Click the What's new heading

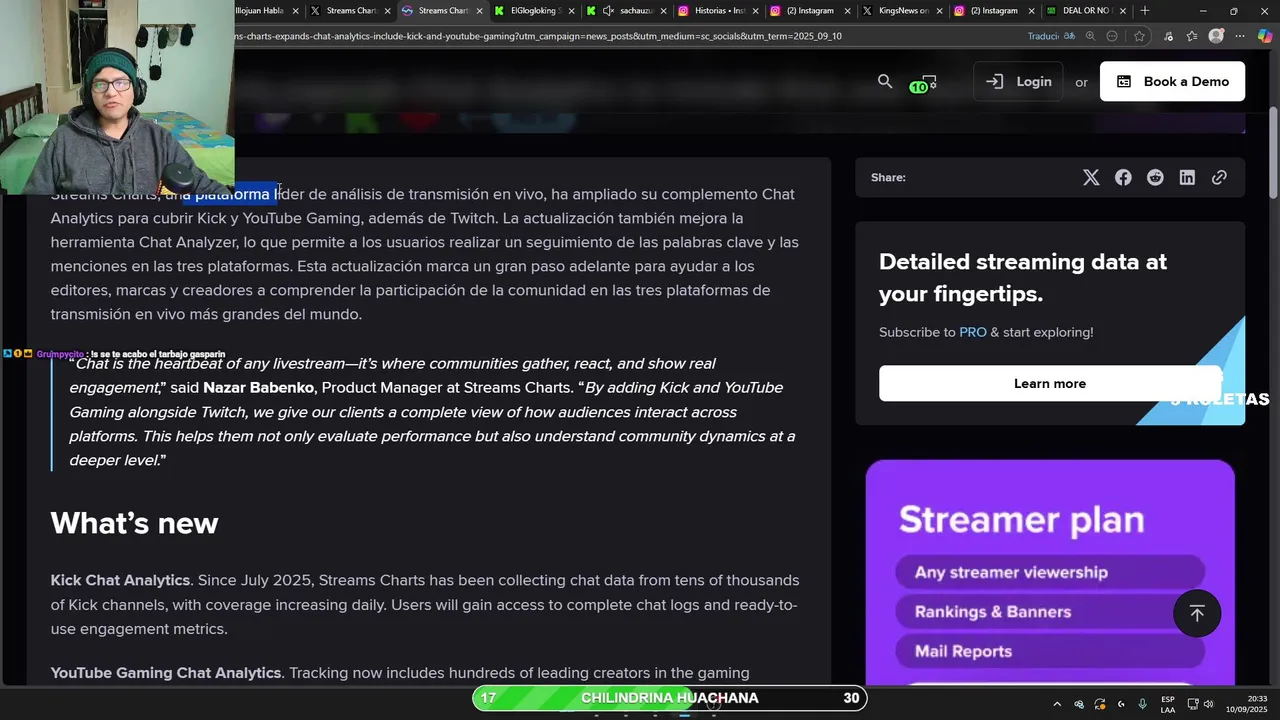(134, 523)
